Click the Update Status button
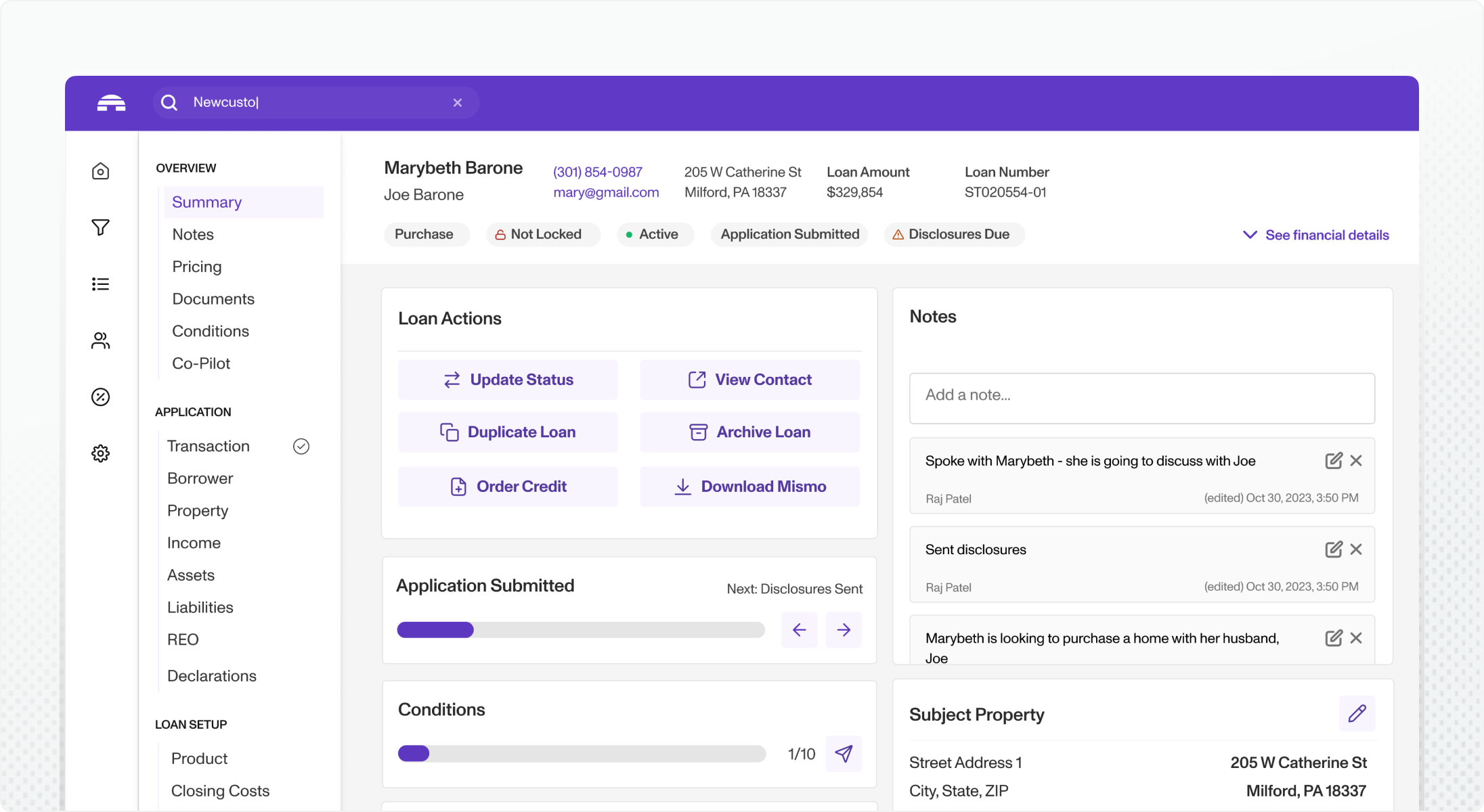Image resolution: width=1484 pixels, height=812 pixels. tap(508, 380)
